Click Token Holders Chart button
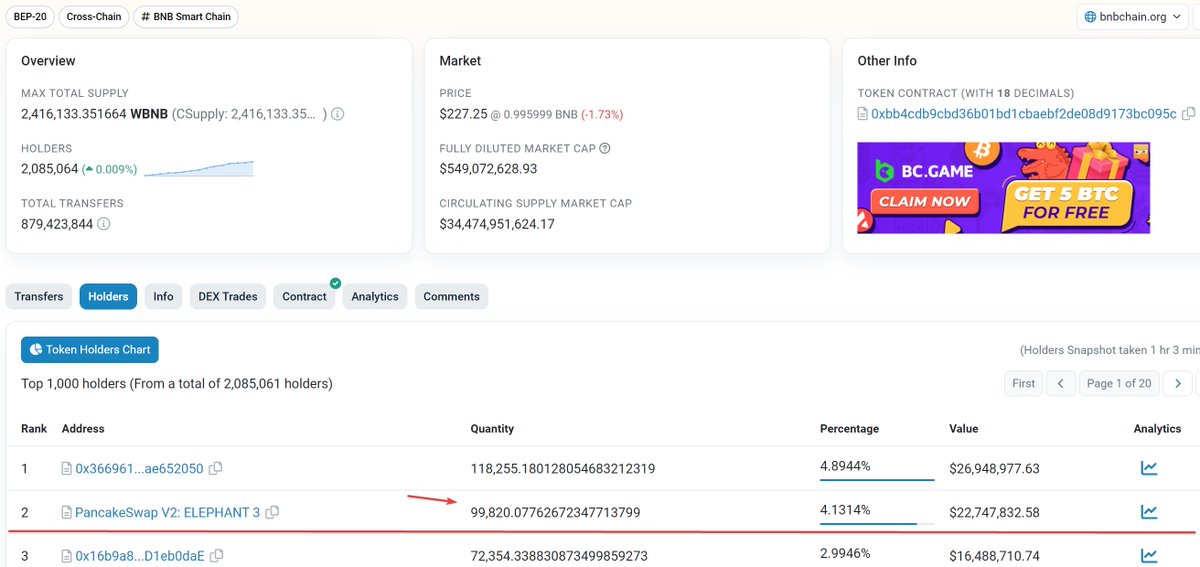This screenshot has height=567, width=1200. pos(90,350)
